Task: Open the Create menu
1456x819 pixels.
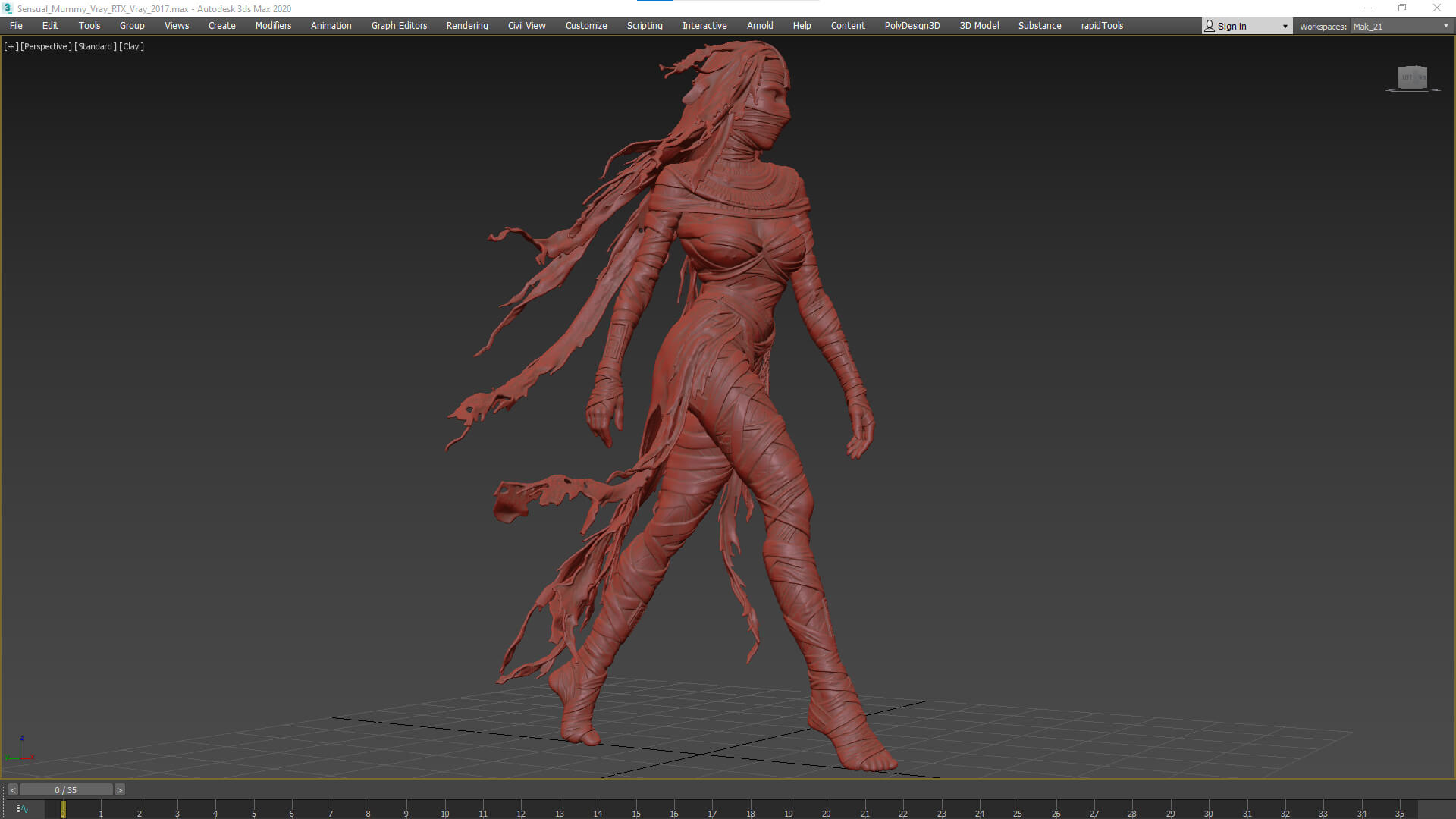Action: 222,26
